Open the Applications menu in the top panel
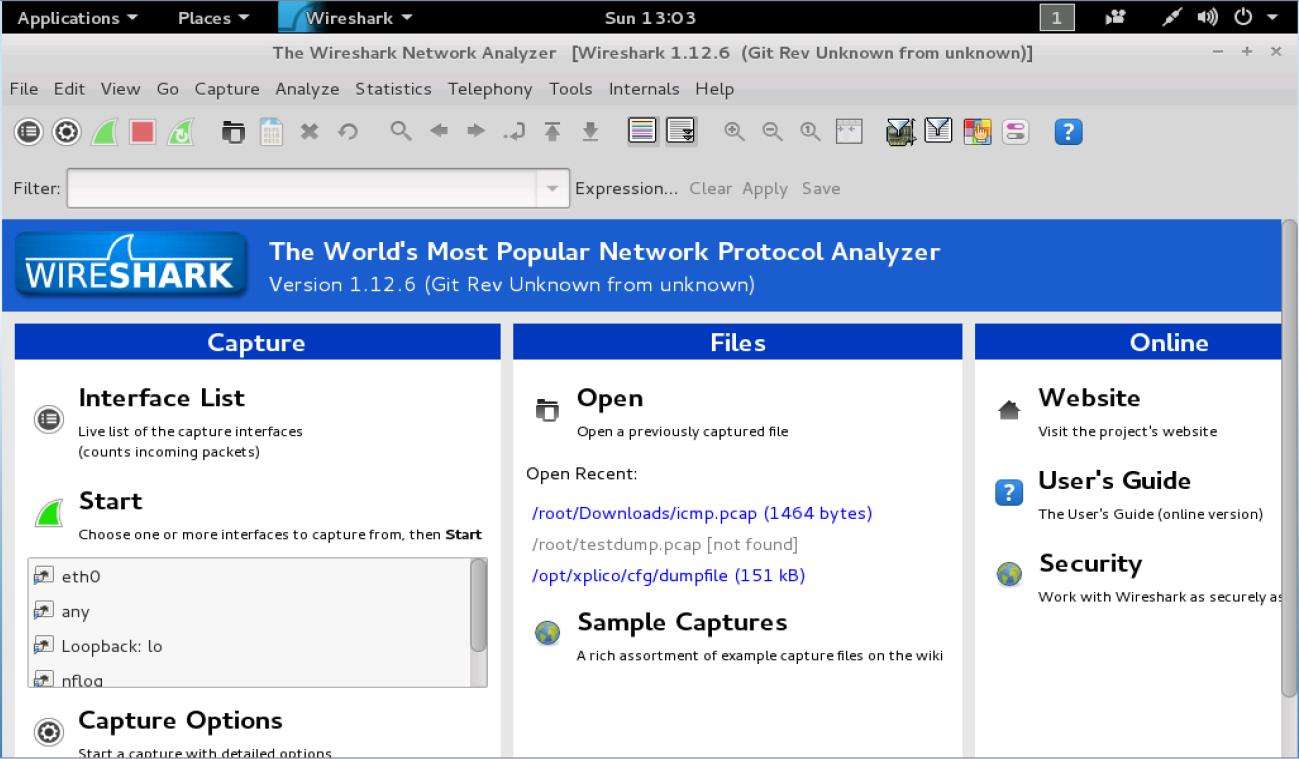Screen dimensions: 1299x759 [x=77, y=18]
